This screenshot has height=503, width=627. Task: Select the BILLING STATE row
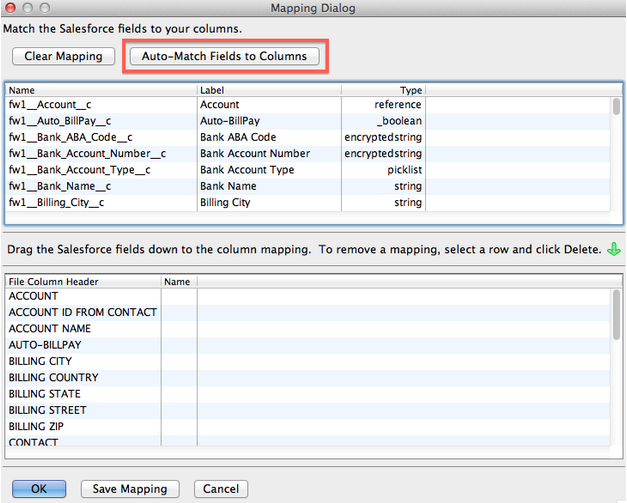[308, 394]
